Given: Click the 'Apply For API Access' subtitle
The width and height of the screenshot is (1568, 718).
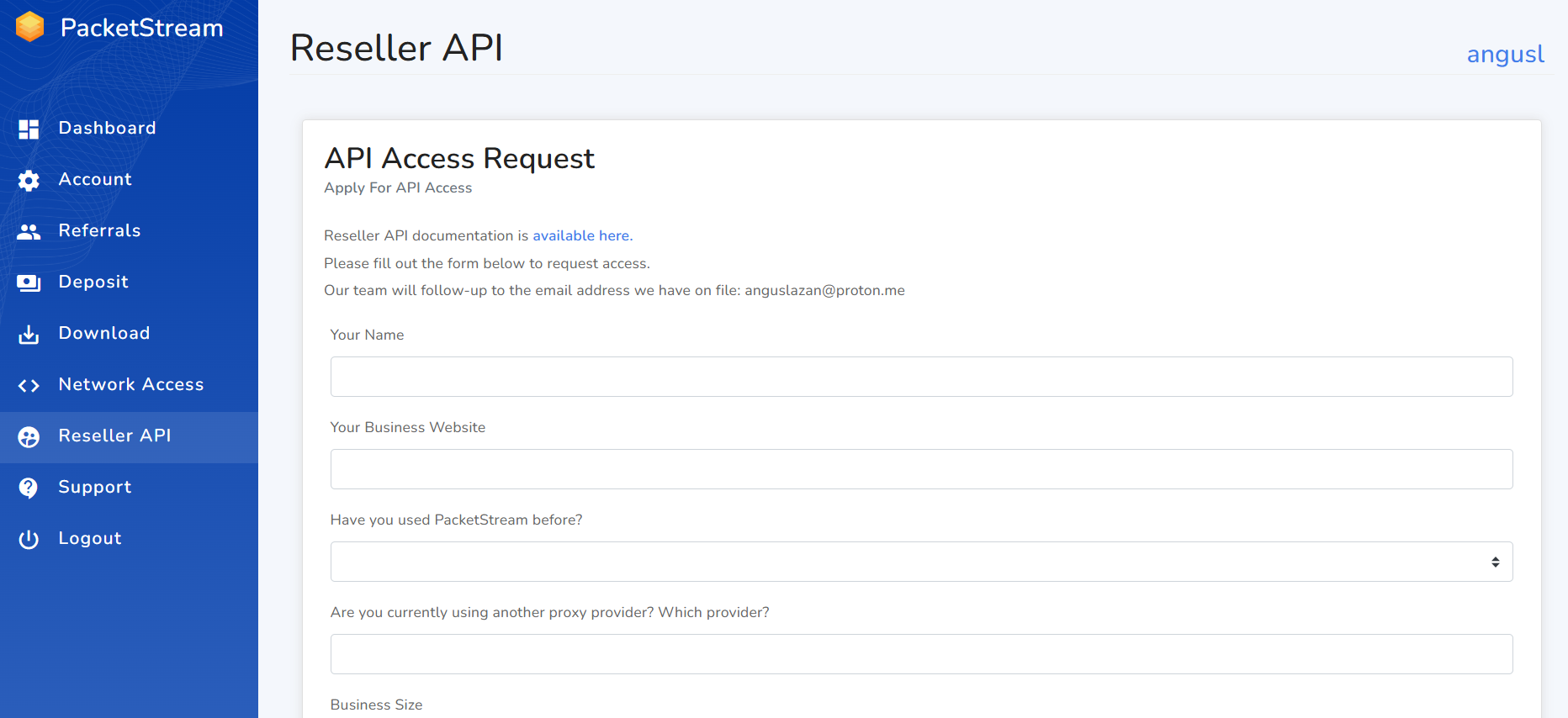Looking at the screenshot, I should (x=398, y=187).
